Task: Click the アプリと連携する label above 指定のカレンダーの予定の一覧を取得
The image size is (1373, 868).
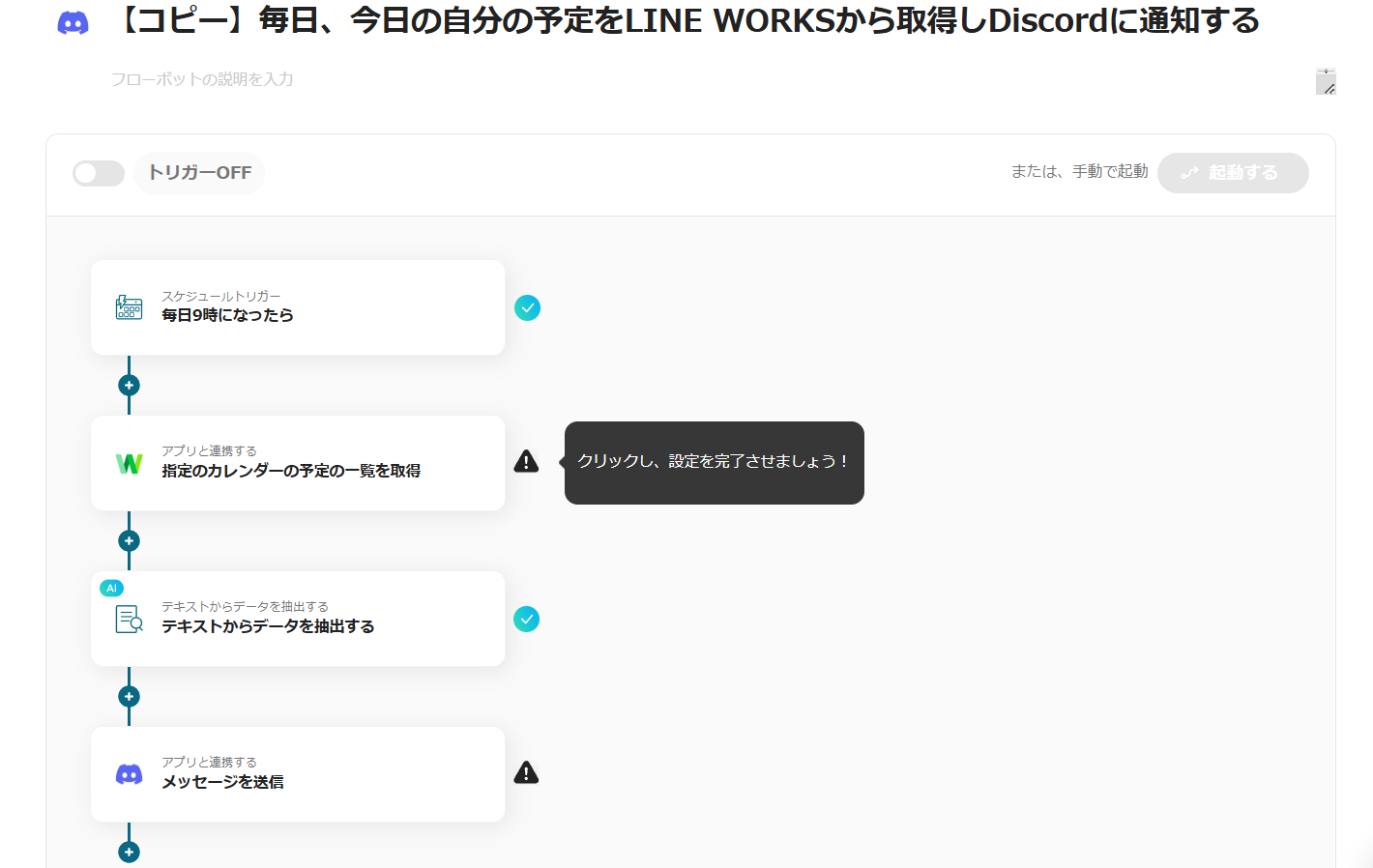Action: pyautogui.click(x=209, y=450)
